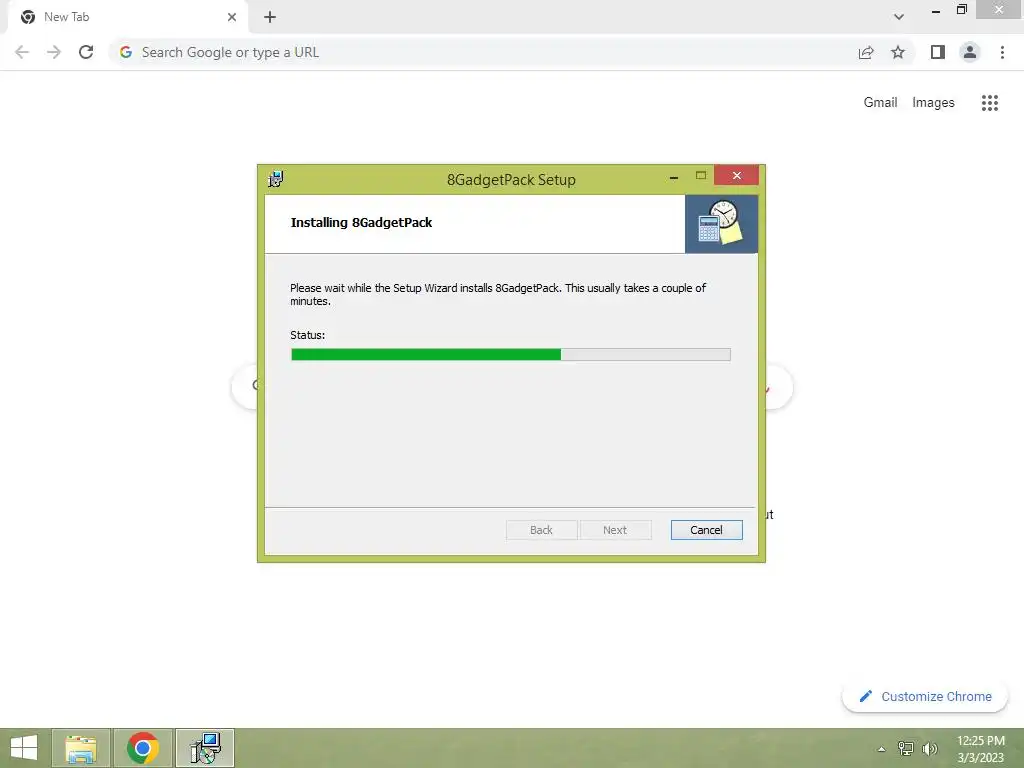Show hidden system tray icons
This screenshot has height=768, width=1024.
pyautogui.click(x=881, y=749)
